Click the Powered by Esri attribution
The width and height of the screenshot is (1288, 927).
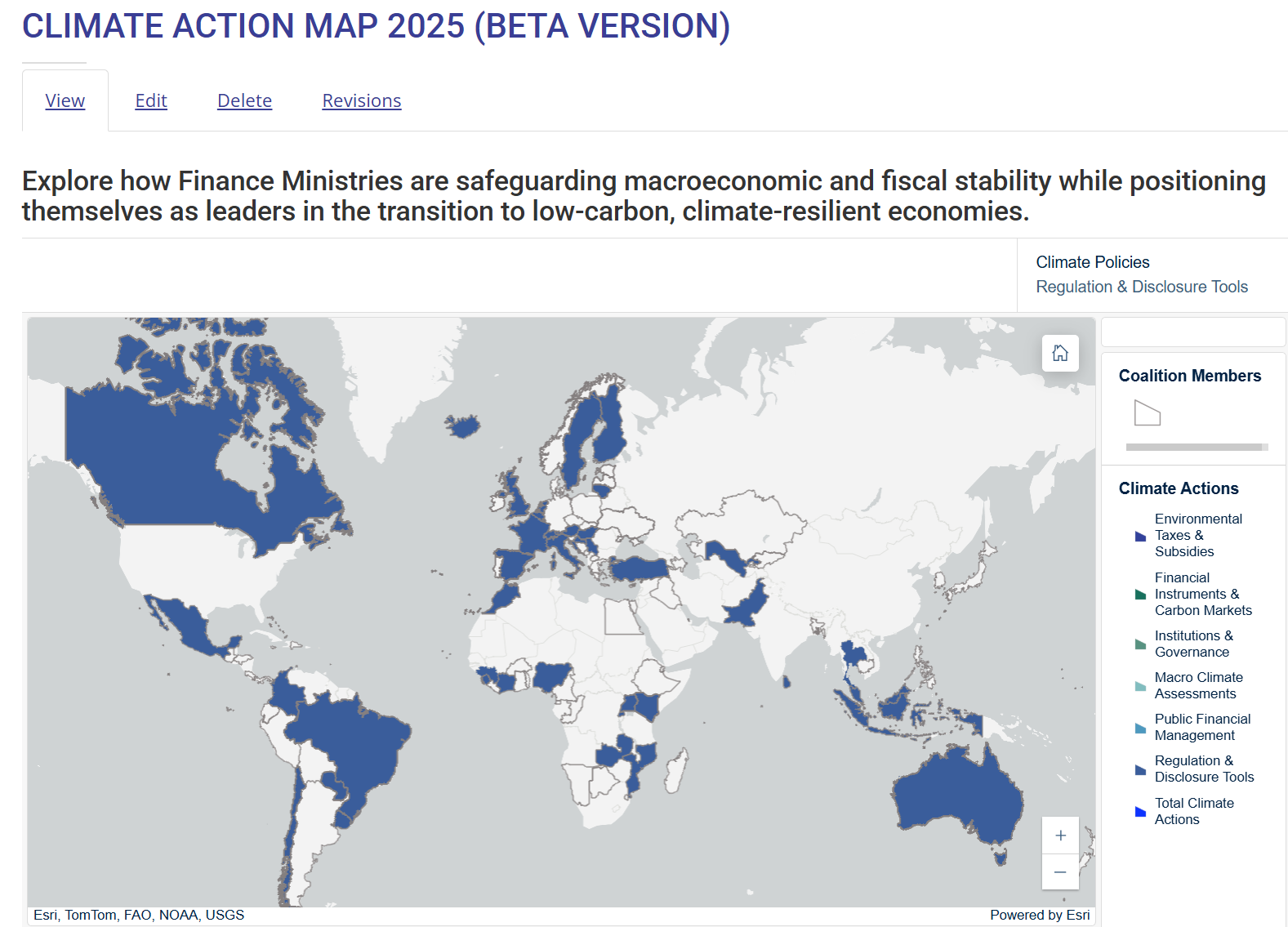(1039, 915)
